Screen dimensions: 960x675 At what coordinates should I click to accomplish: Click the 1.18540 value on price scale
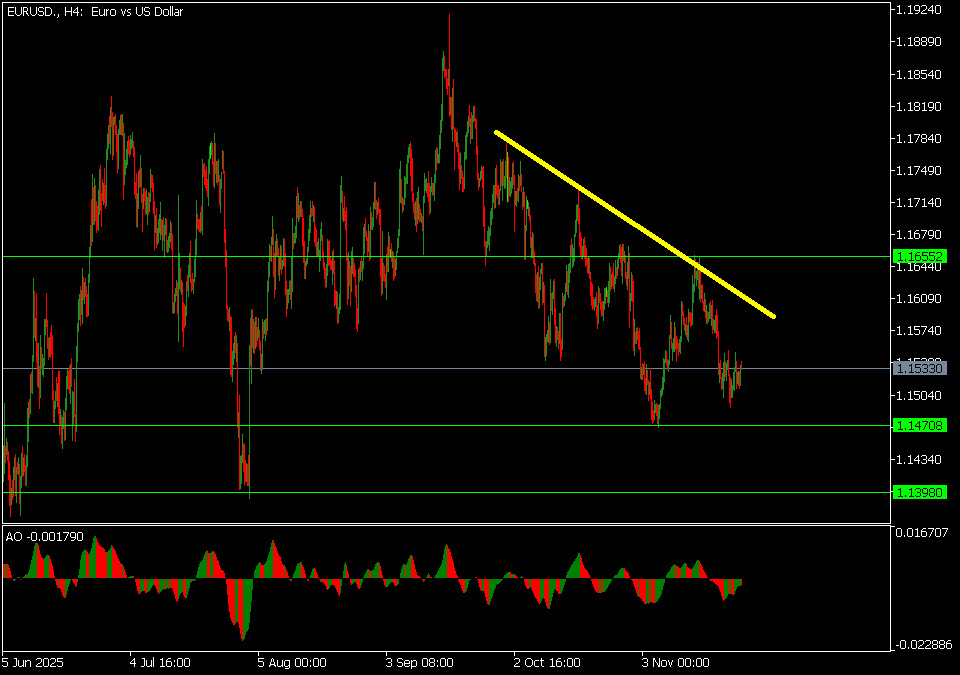919,75
